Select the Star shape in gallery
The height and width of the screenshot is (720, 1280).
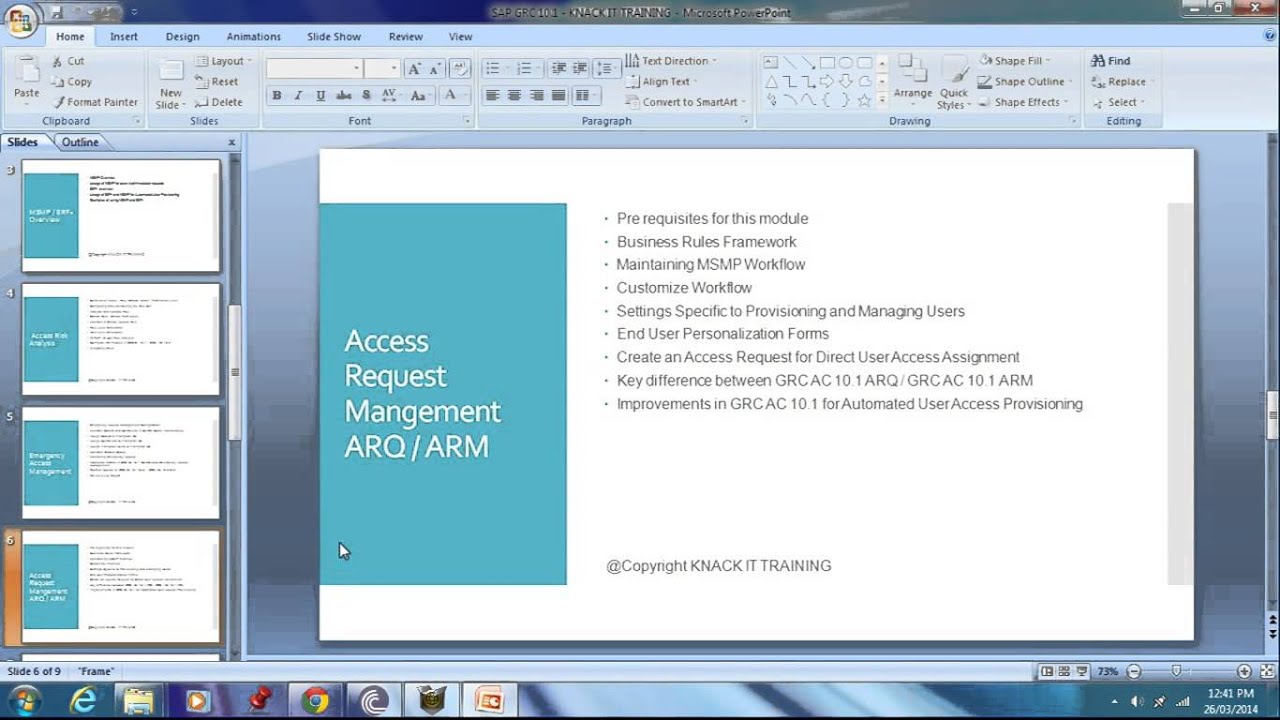[865, 100]
